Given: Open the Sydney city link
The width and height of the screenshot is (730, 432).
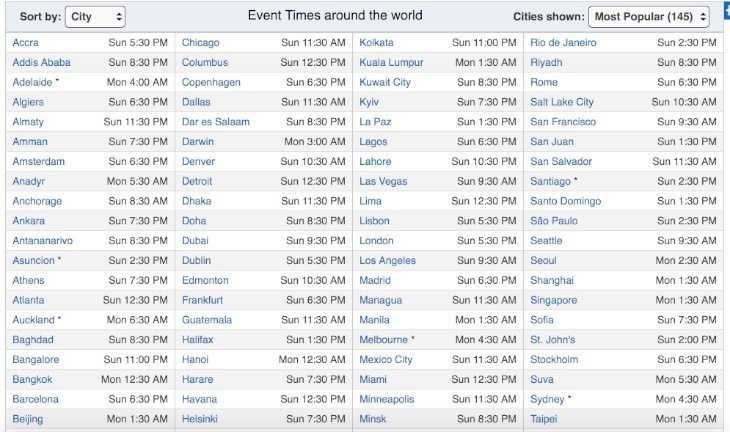Looking at the screenshot, I should pyautogui.click(x=547, y=399).
